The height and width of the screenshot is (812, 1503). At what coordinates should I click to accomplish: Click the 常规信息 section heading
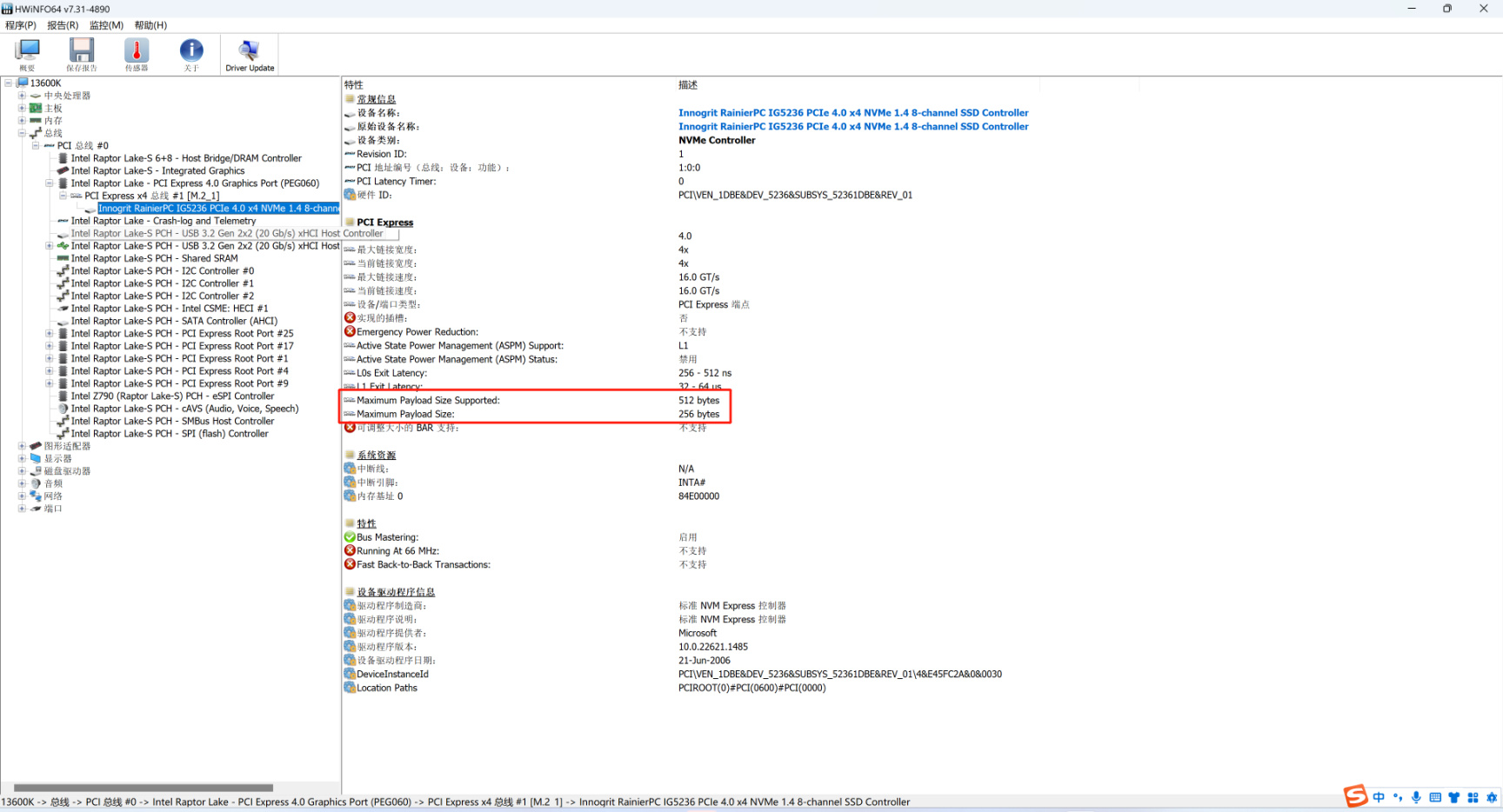(376, 99)
